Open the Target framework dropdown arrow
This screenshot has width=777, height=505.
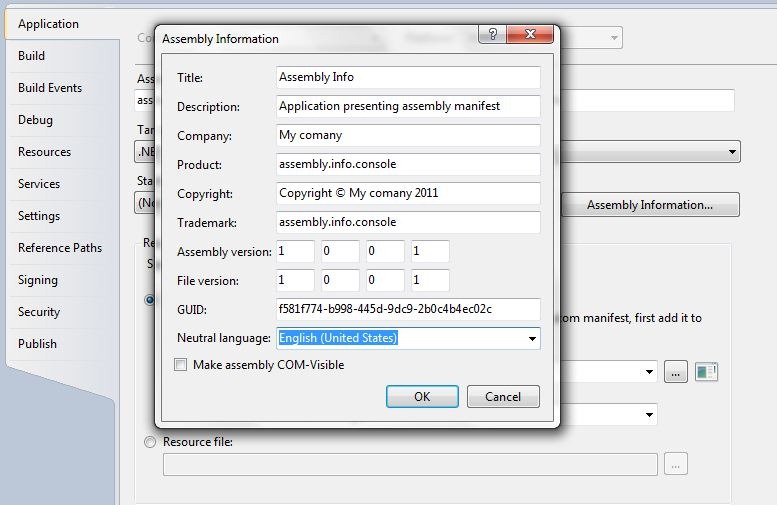click(733, 153)
